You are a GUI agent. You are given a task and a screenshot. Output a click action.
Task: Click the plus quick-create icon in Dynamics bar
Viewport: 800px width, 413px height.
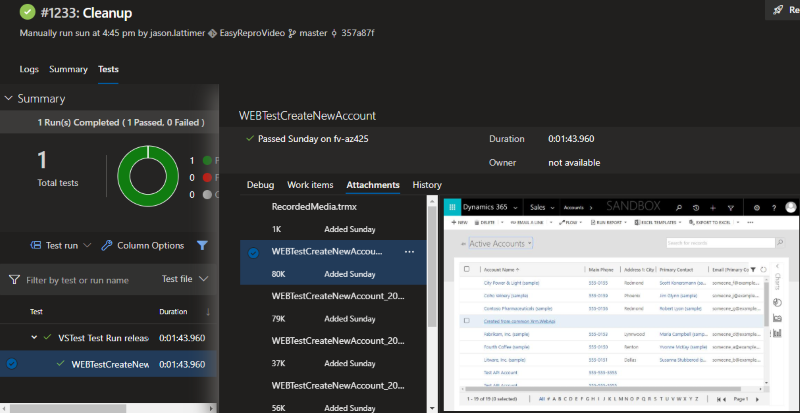713,208
